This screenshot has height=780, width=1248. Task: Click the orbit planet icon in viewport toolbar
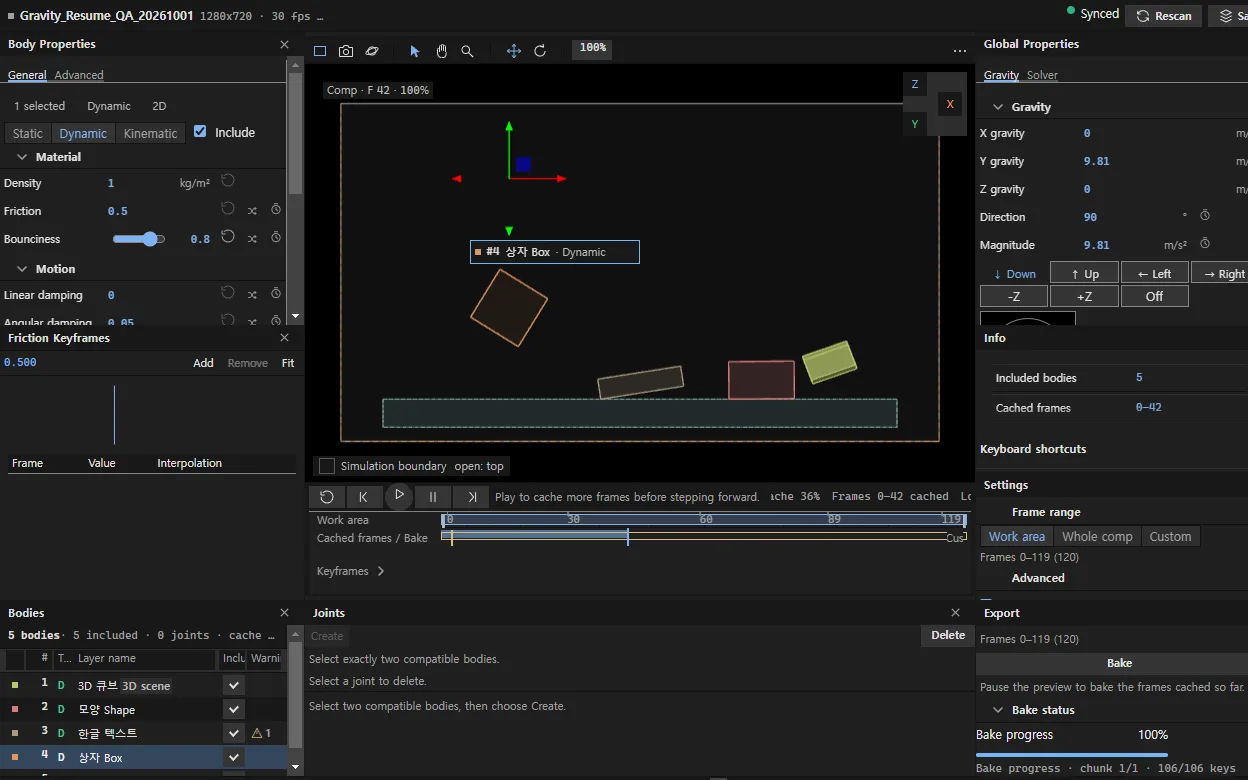coord(372,51)
